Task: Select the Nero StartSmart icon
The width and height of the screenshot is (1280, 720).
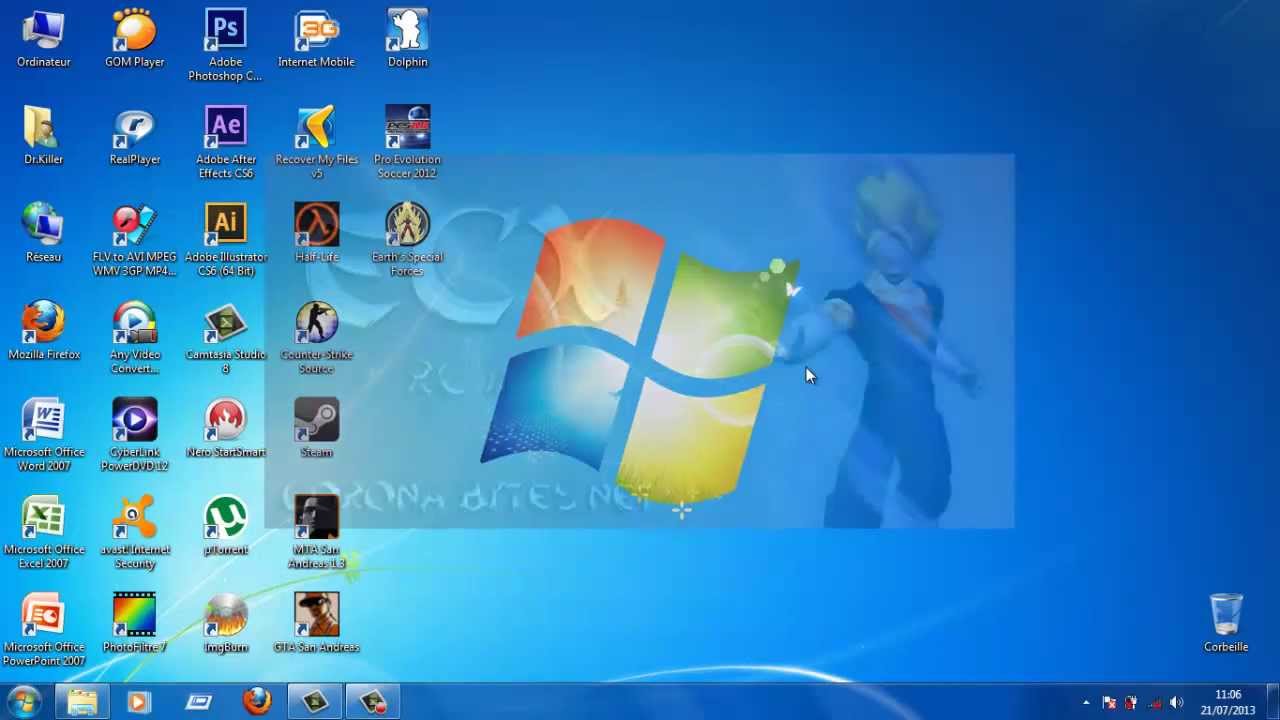Action: point(225,429)
